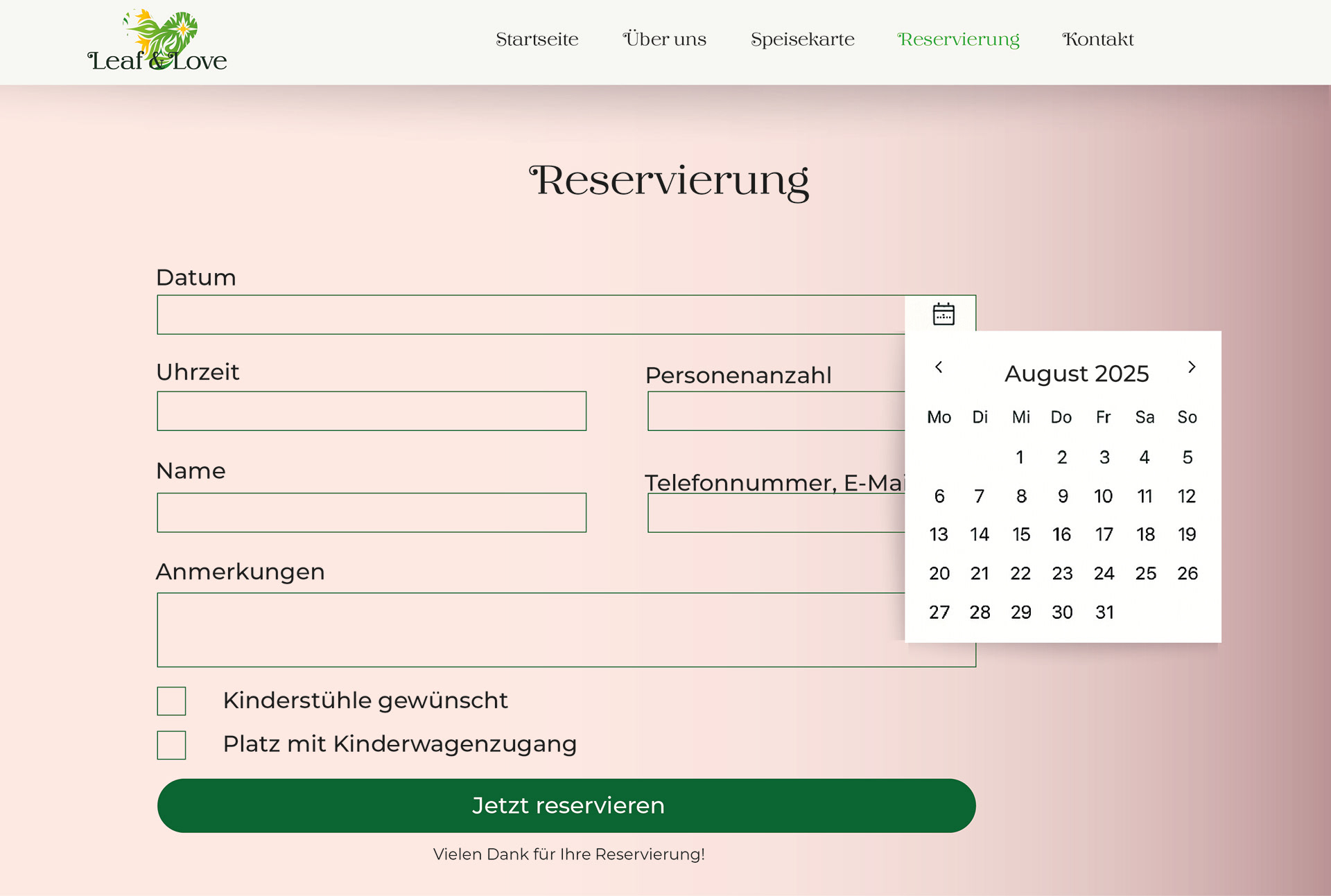Click the Personenanzahl input field

pyautogui.click(x=775, y=411)
